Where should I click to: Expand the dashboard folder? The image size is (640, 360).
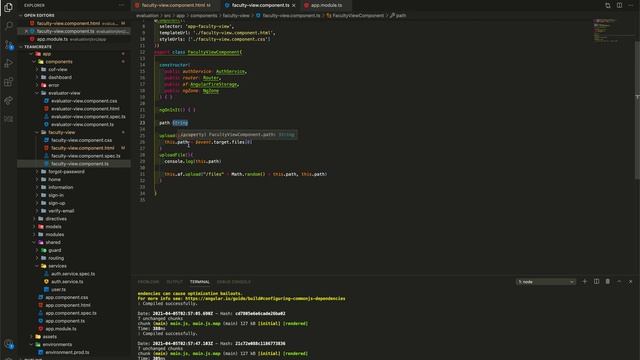tap(60, 77)
